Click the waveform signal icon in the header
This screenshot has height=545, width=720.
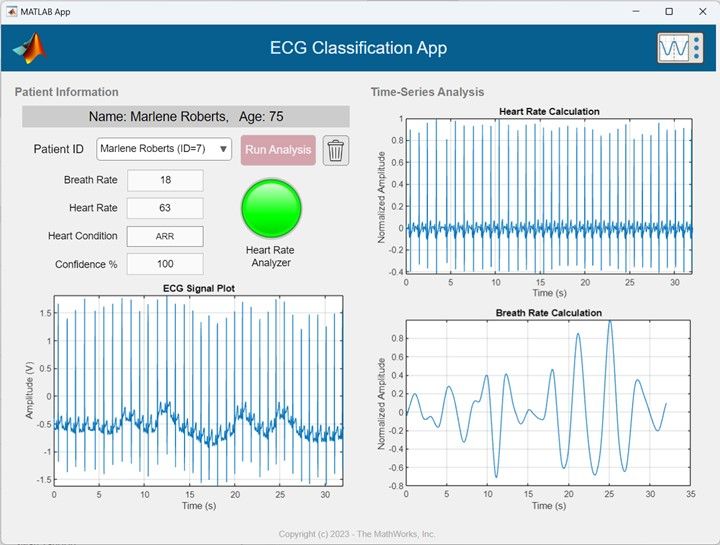[680, 48]
